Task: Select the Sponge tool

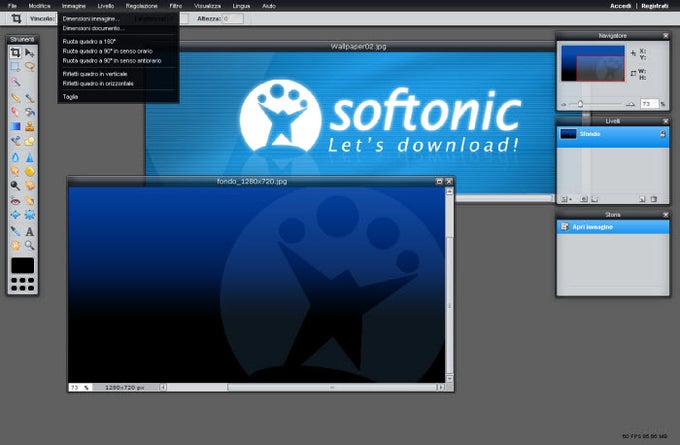Action: tap(29, 171)
